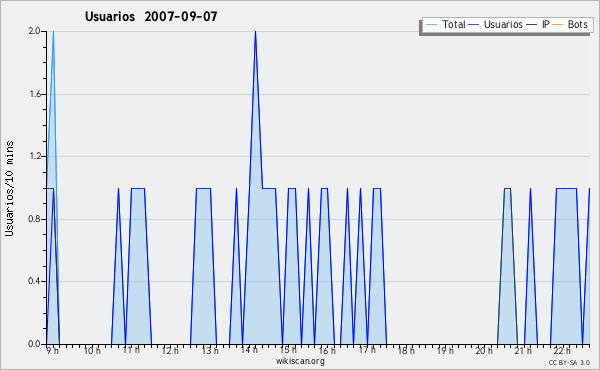Click the '21 h' x-axis label
600x370 pixels.
point(523,350)
